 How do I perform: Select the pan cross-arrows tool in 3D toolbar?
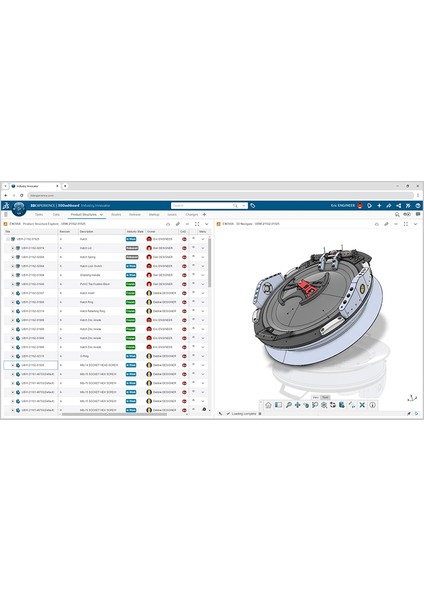(x=297, y=405)
